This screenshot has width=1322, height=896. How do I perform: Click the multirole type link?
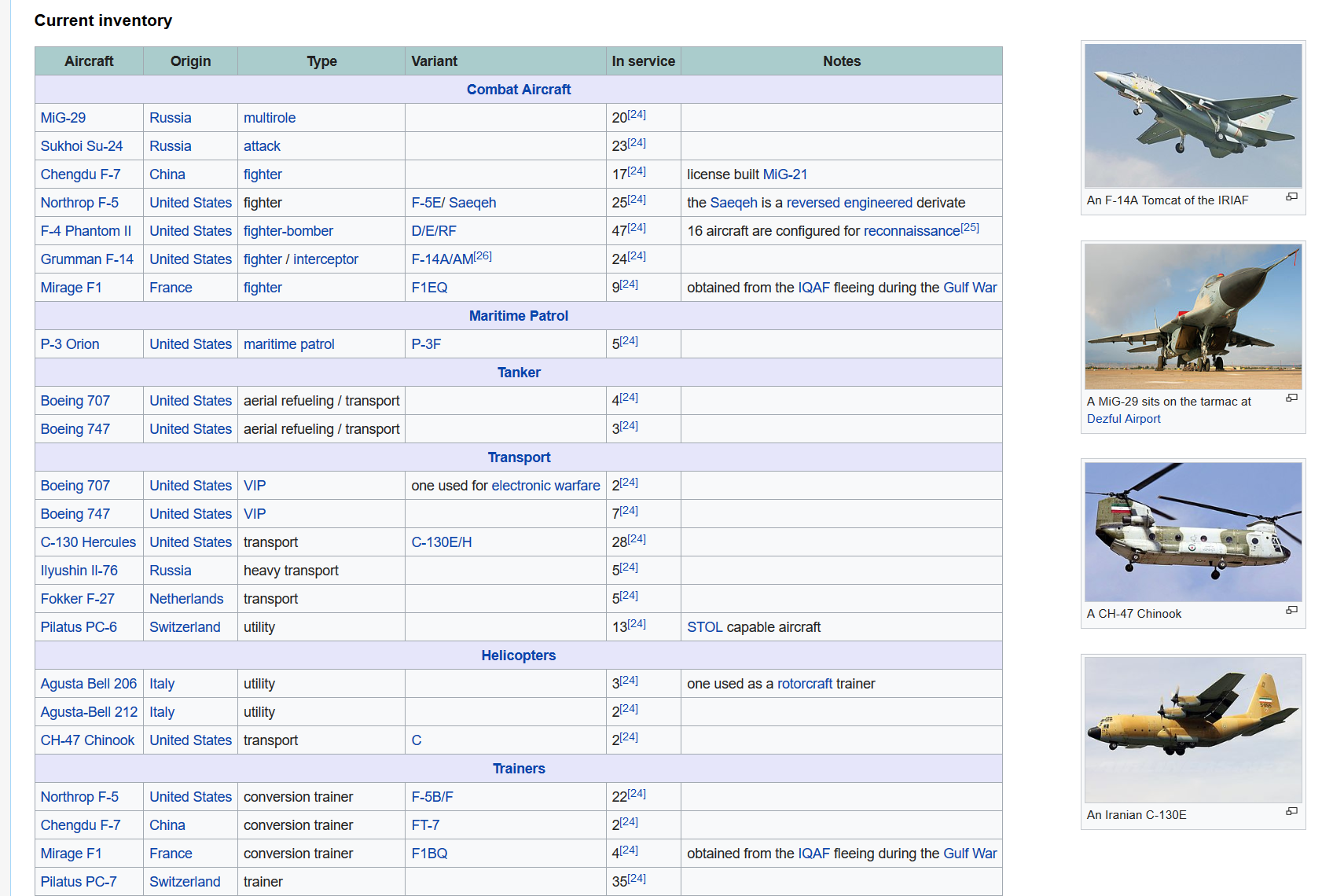(270, 118)
